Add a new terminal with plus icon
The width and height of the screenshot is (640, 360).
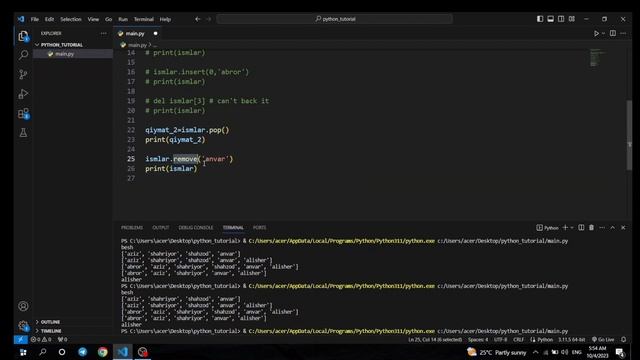point(565,227)
